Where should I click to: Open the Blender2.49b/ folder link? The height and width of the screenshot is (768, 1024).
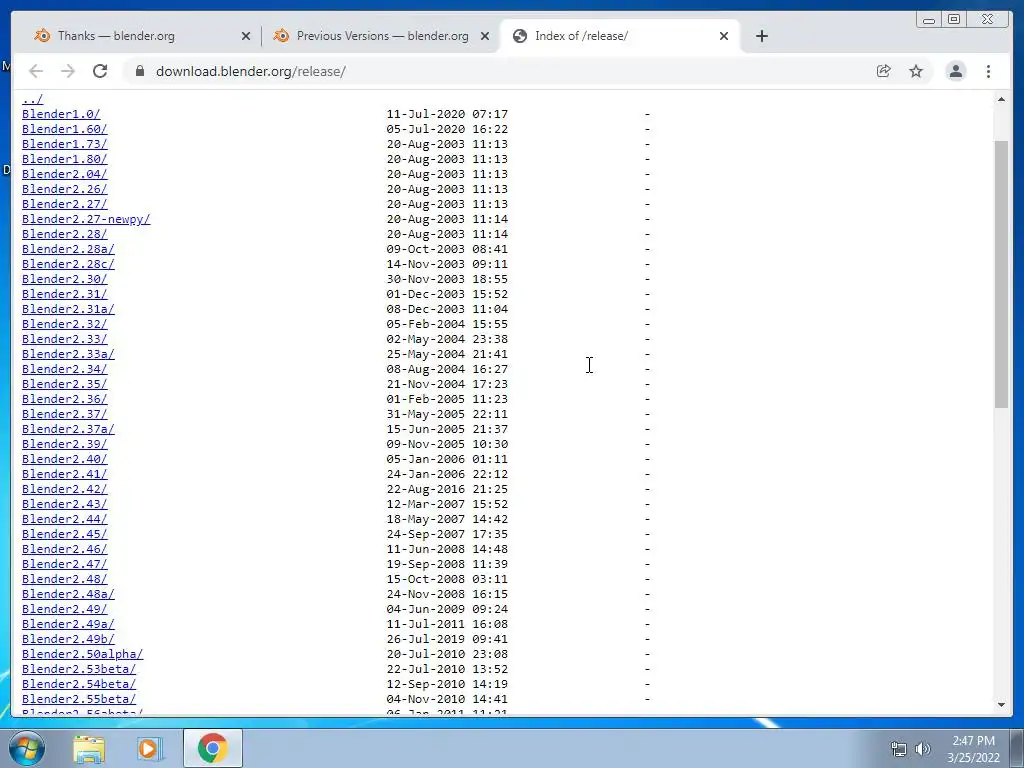(68, 640)
